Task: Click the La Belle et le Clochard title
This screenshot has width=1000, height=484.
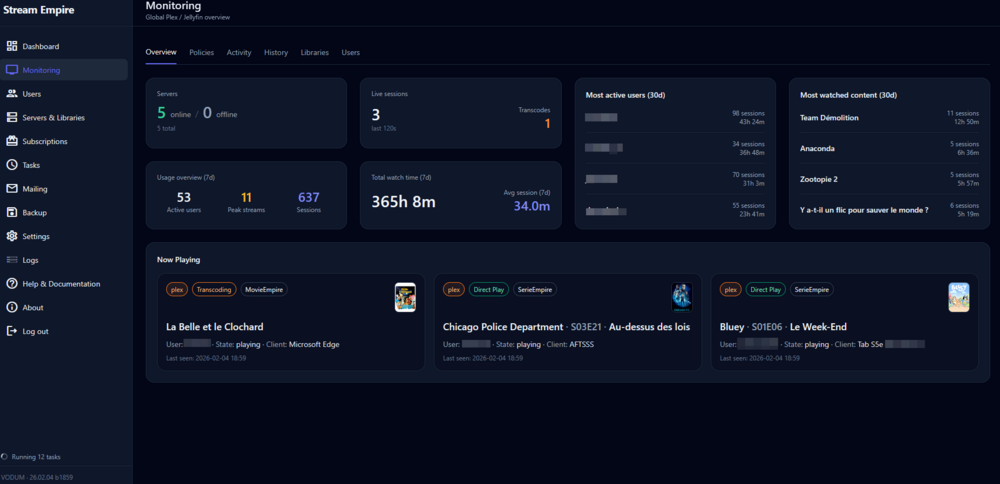Action: click(215, 327)
